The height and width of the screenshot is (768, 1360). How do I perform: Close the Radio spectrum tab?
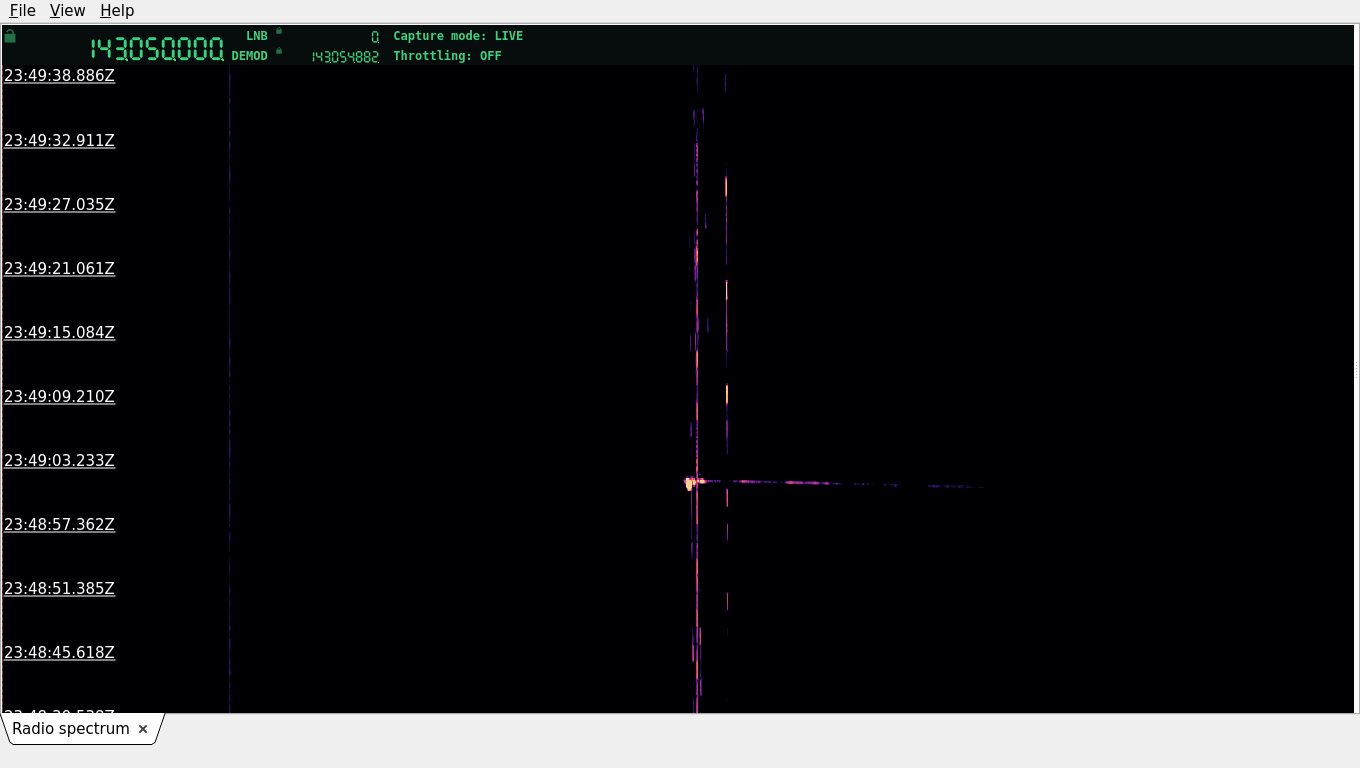click(143, 729)
